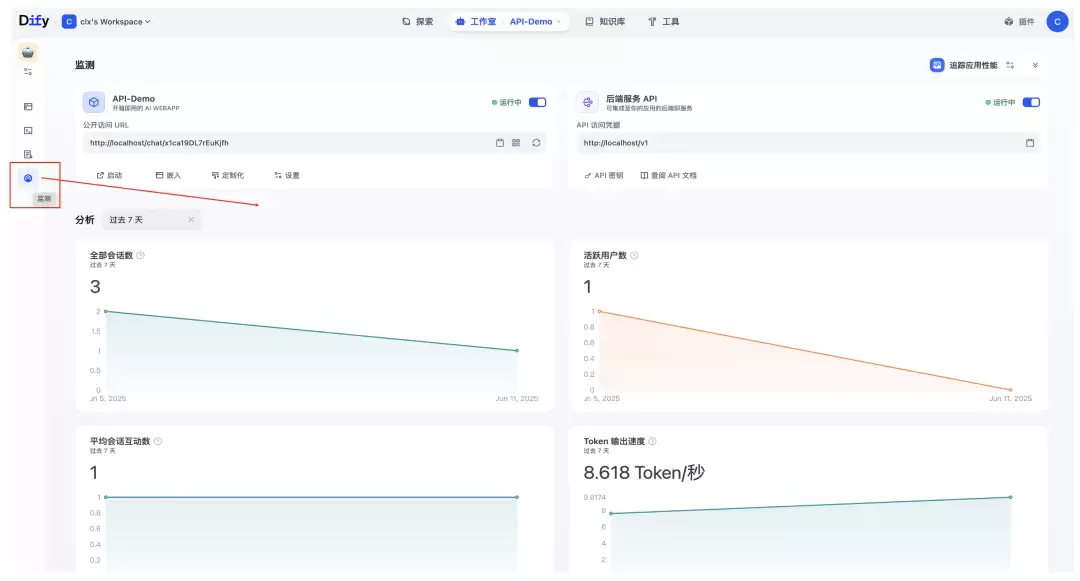Click the 全部会话数 info icon

[x=141, y=255]
